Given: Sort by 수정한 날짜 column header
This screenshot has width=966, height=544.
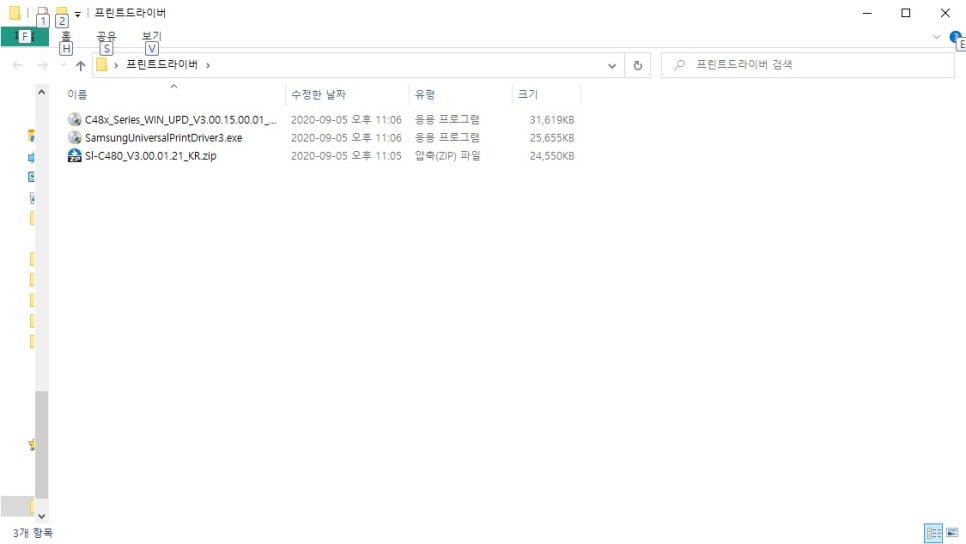Looking at the screenshot, I should tap(347, 94).
